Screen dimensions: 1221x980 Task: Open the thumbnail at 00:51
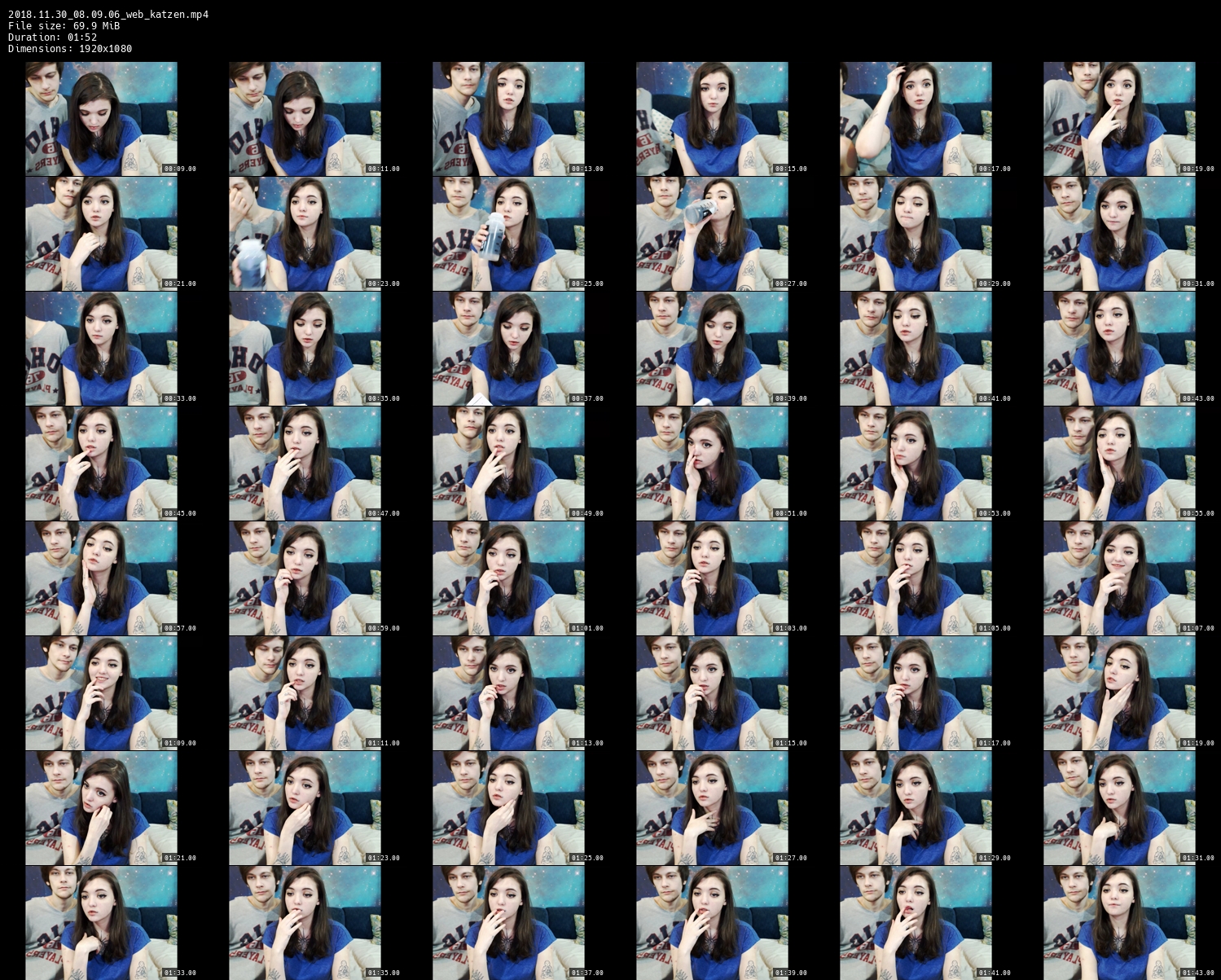pyautogui.click(x=712, y=464)
